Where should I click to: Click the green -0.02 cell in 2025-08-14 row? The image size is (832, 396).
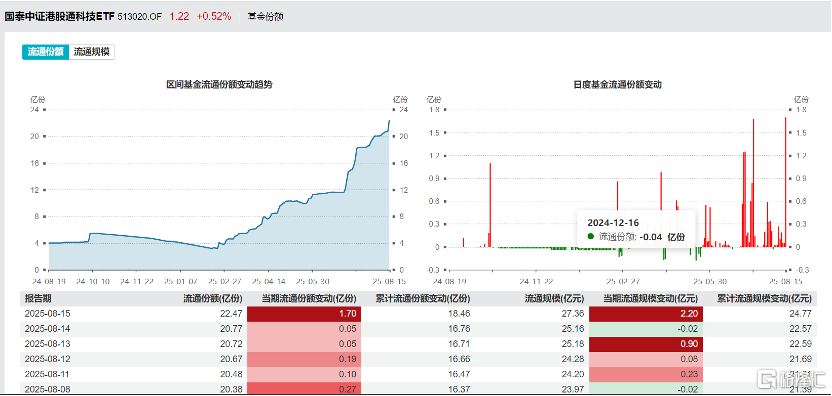point(646,329)
